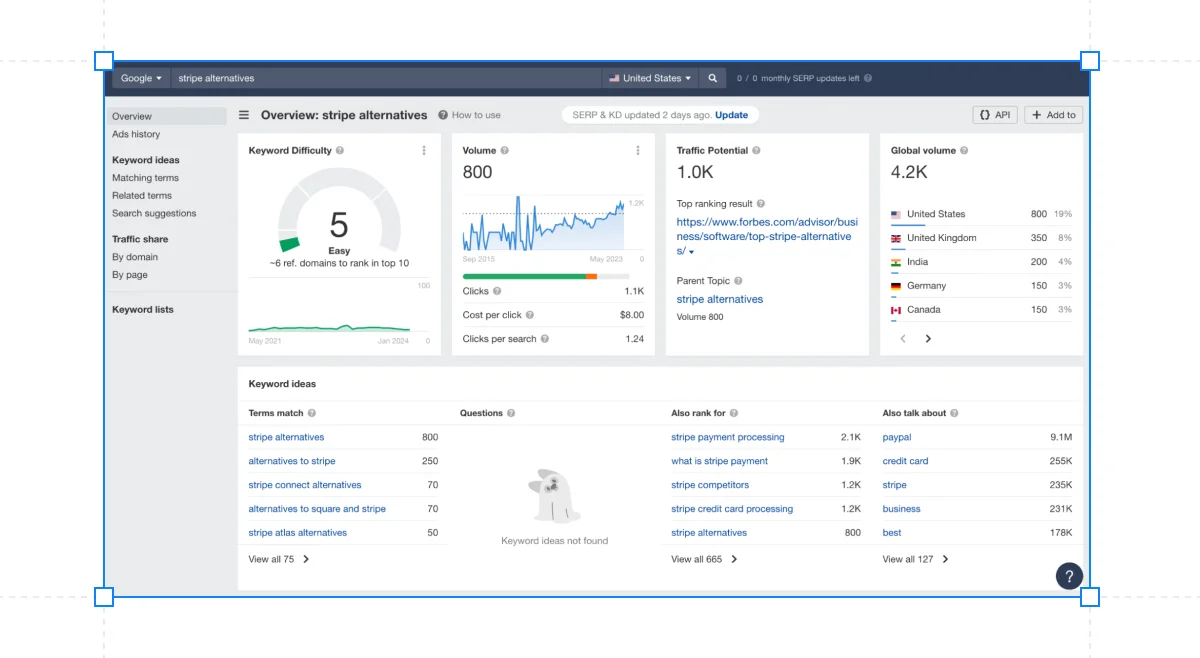The height and width of the screenshot is (658, 1200).
Task: Open Related terms in the sidebar
Action: click(142, 196)
